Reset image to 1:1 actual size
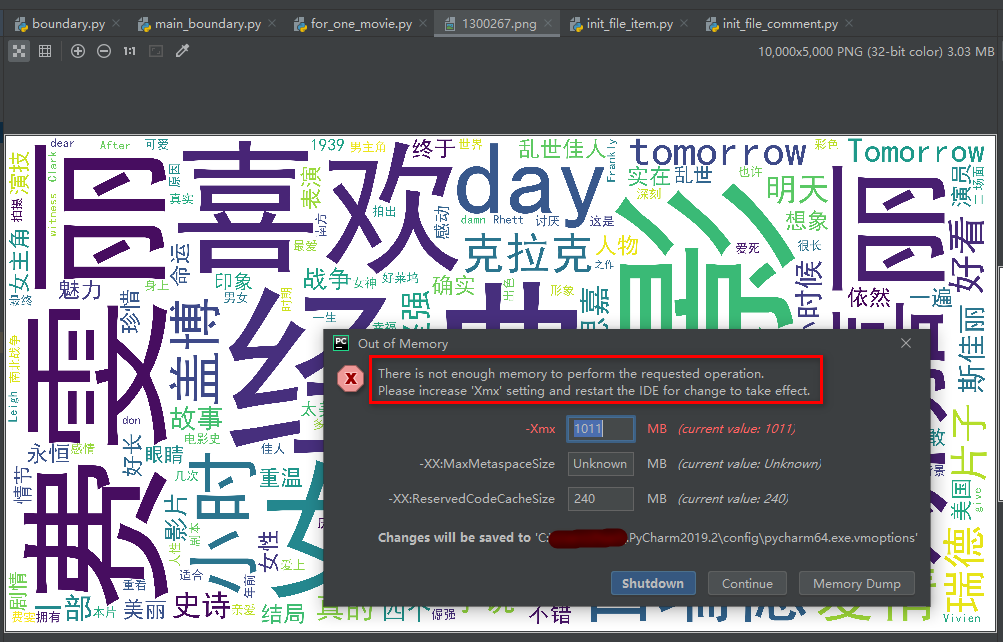This screenshot has height=642, width=1003. [130, 51]
